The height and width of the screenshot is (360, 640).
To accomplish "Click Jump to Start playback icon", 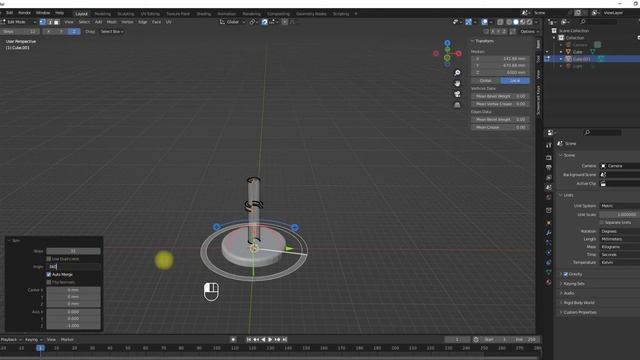I will [x=249, y=340].
